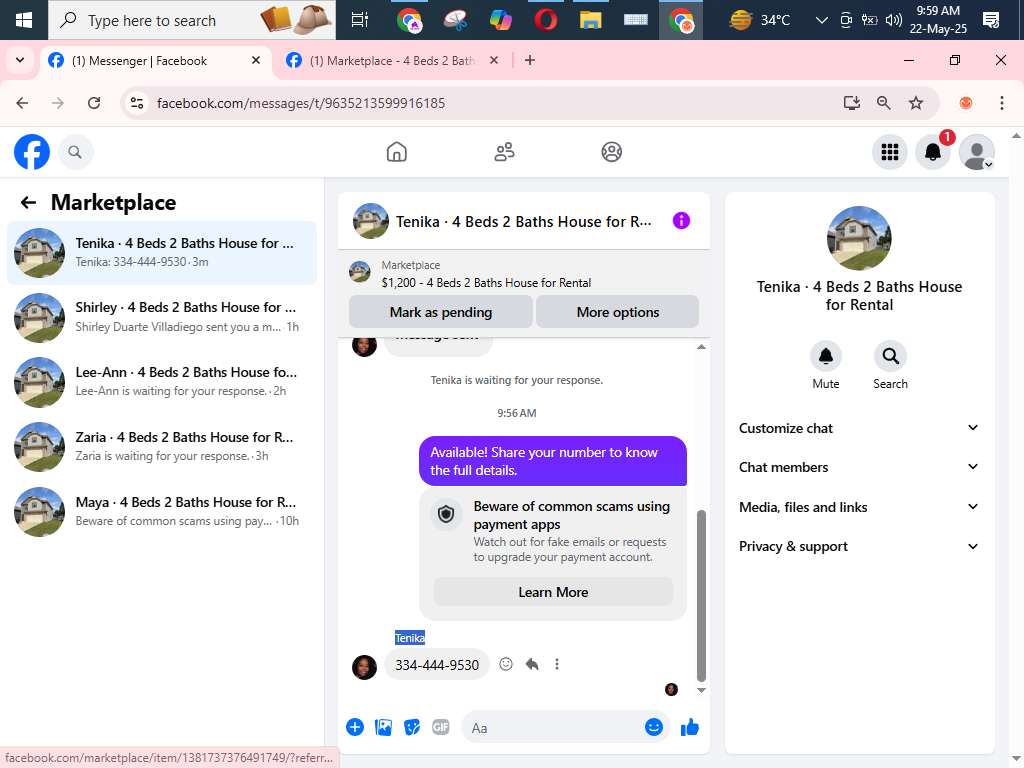Viewport: 1024px width, 768px height.
Task: Click More options button
Action: [x=618, y=312]
